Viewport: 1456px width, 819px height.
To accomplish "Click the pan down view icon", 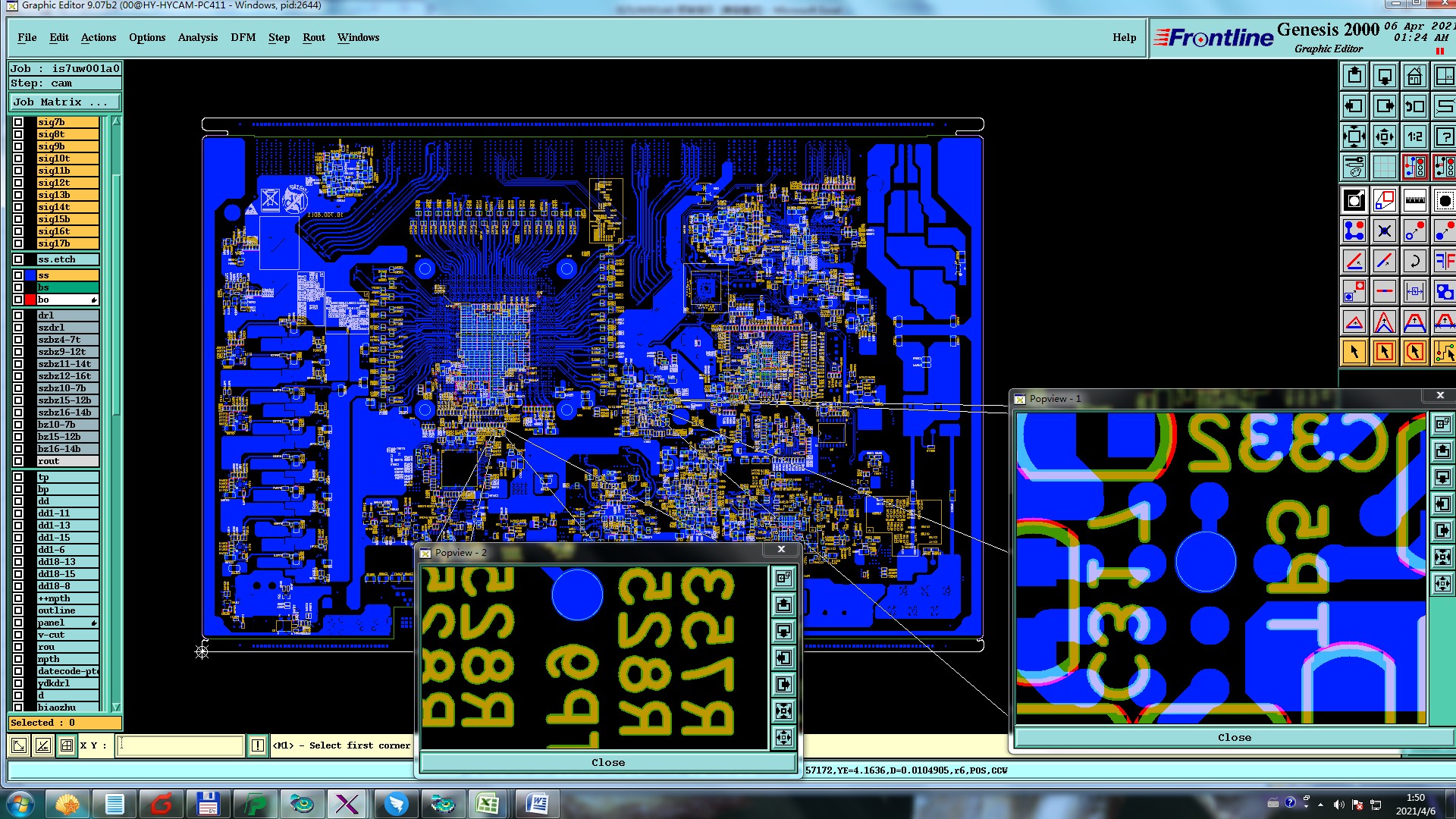I will pos(1385,76).
